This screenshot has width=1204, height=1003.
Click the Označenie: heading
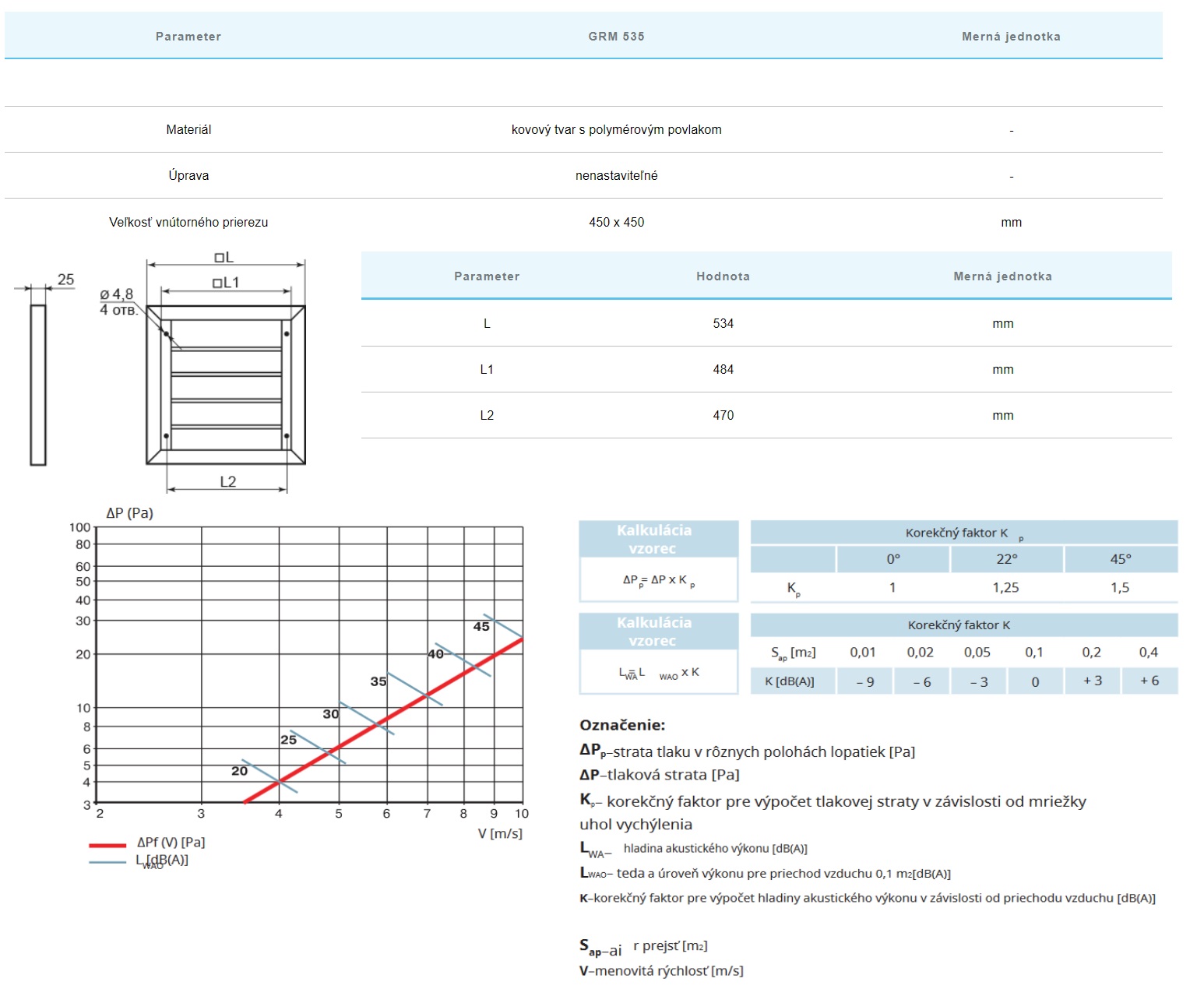622,725
